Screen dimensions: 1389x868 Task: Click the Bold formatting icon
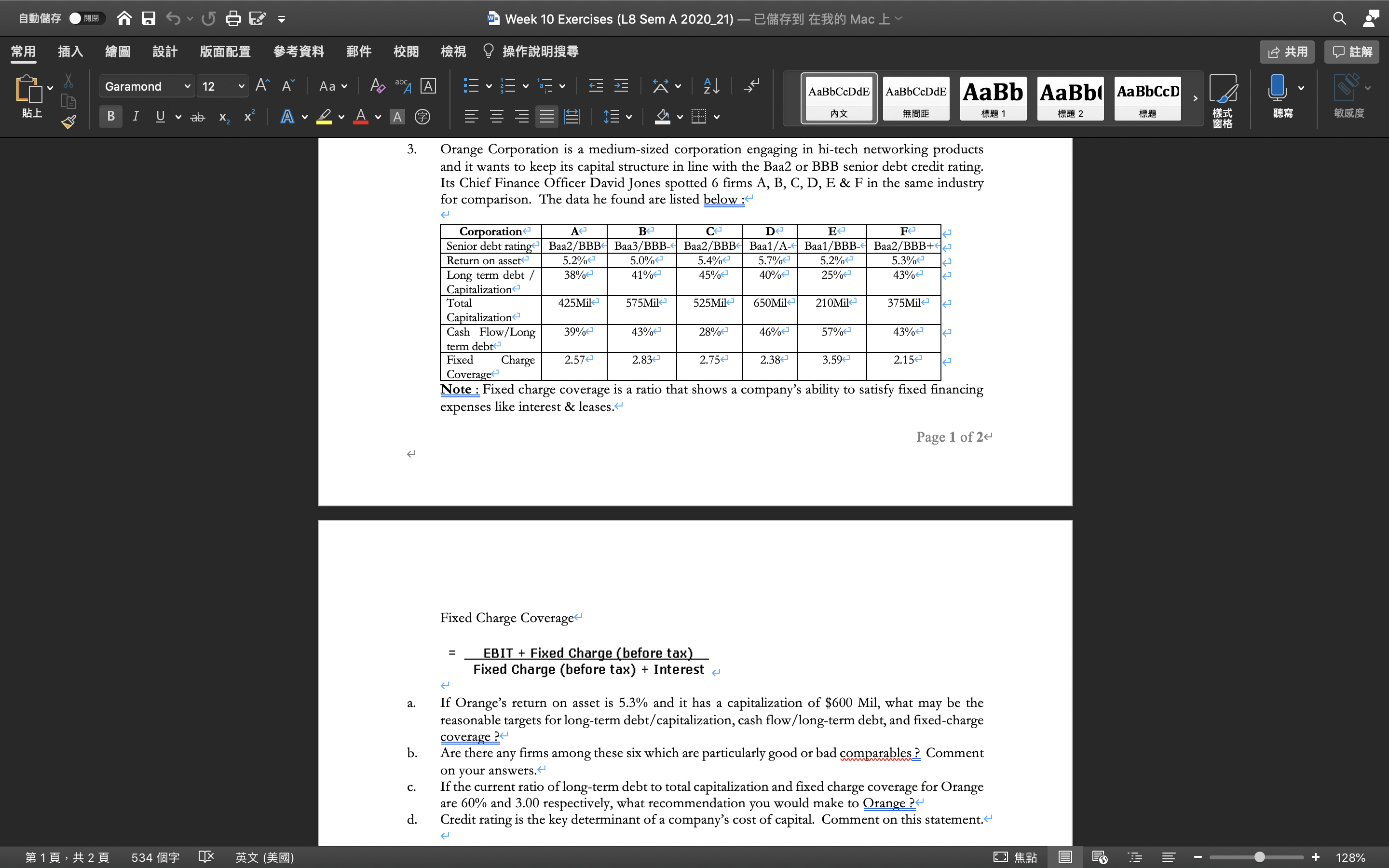click(x=109, y=120)
